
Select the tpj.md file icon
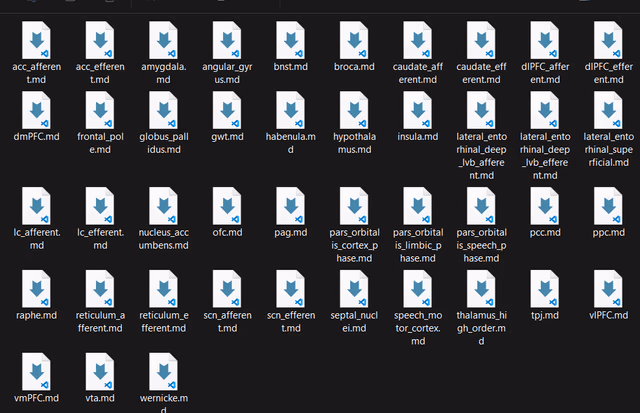[545, 289]
